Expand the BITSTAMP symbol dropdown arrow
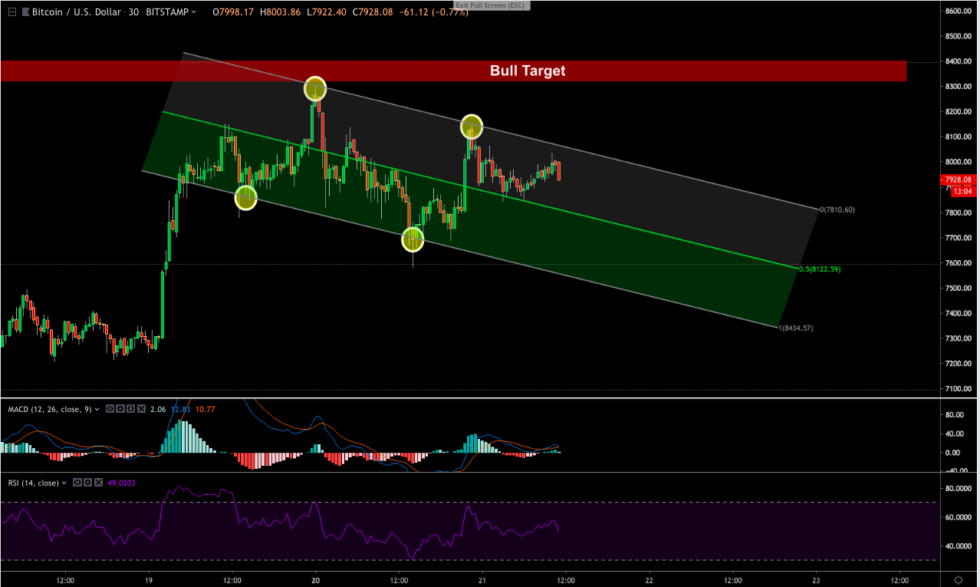Viewport: 980px width, 587px height. tap(193, 11)
